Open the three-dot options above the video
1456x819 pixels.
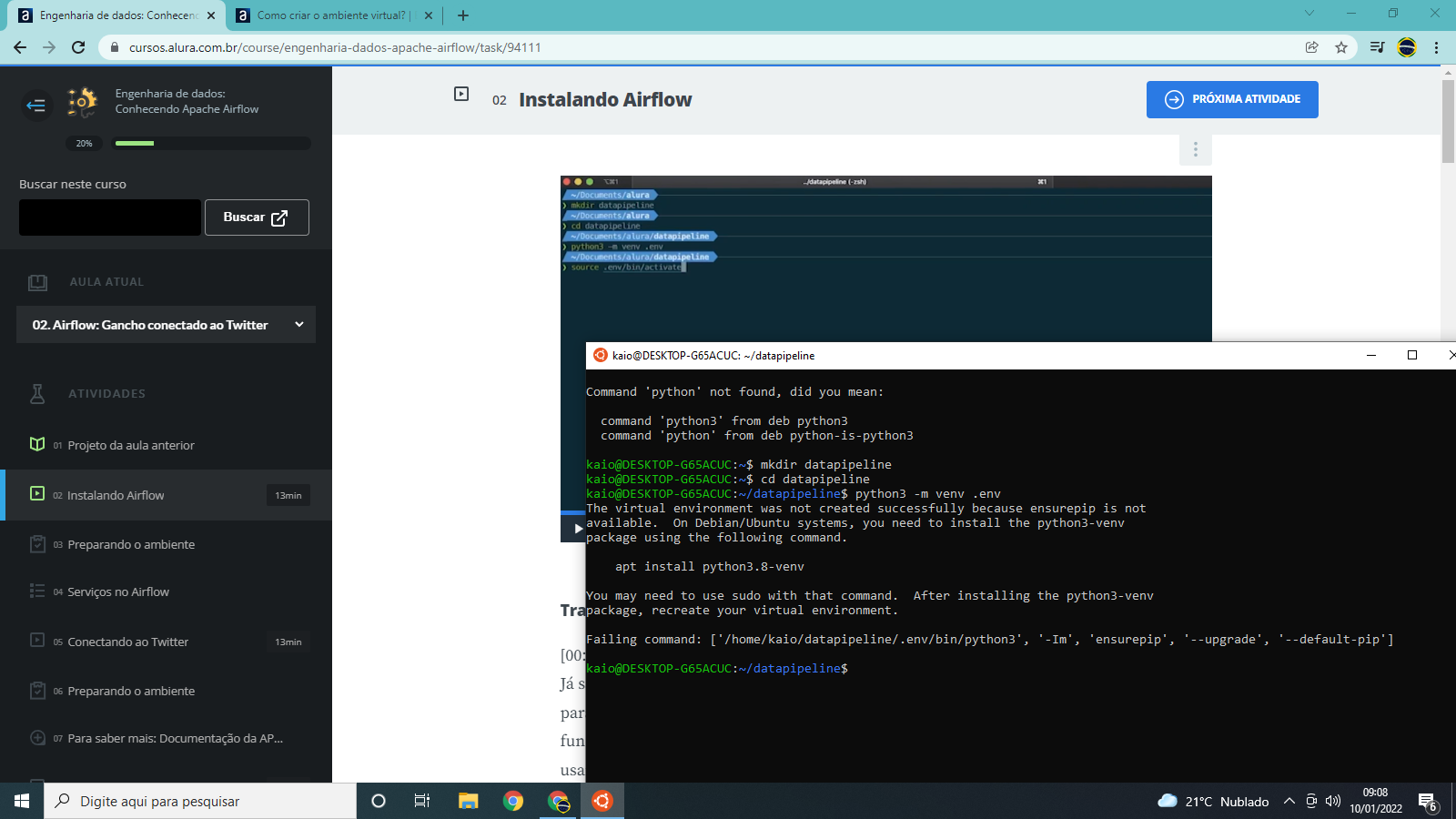[1196, 149]
